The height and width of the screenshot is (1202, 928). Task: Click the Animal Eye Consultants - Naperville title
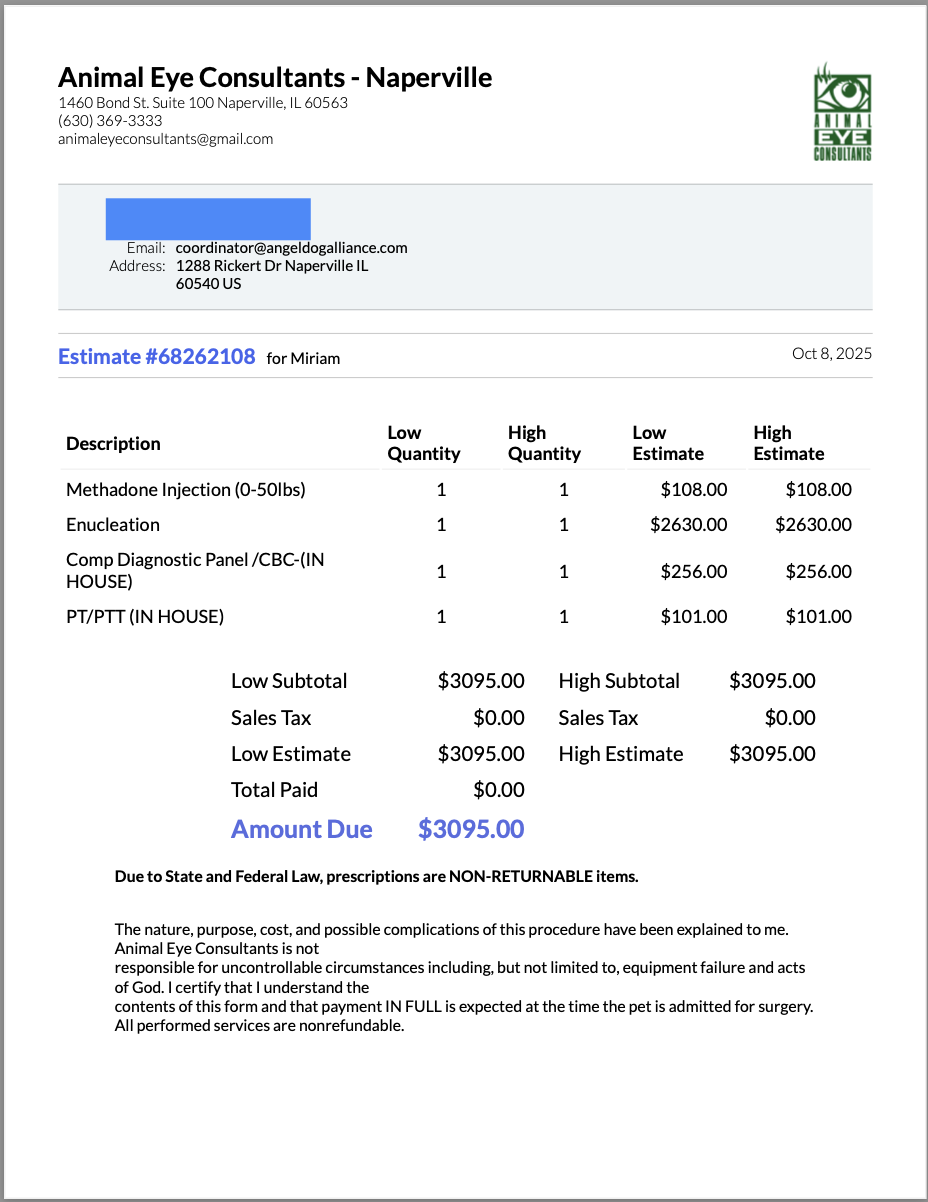click(x=275, y=77)
